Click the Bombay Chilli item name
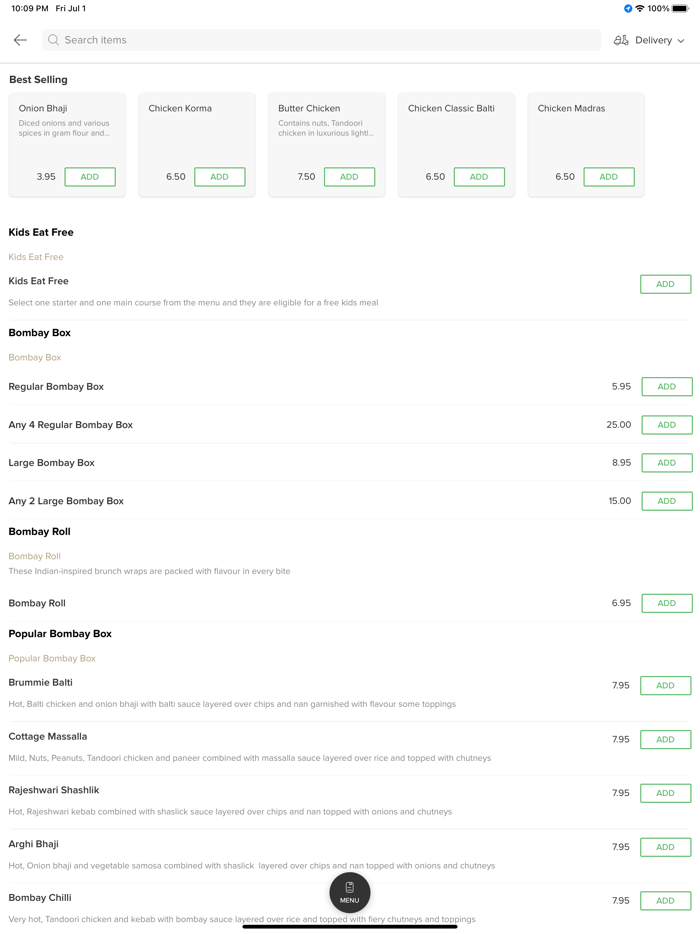Screen dimensions: 700x934 point(40,898)
